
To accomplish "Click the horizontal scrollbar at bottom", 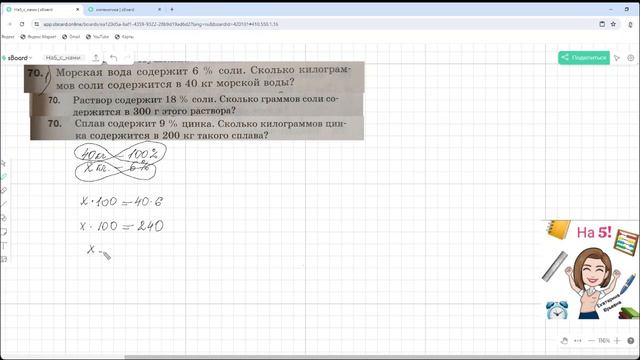I will coord(382,357).
